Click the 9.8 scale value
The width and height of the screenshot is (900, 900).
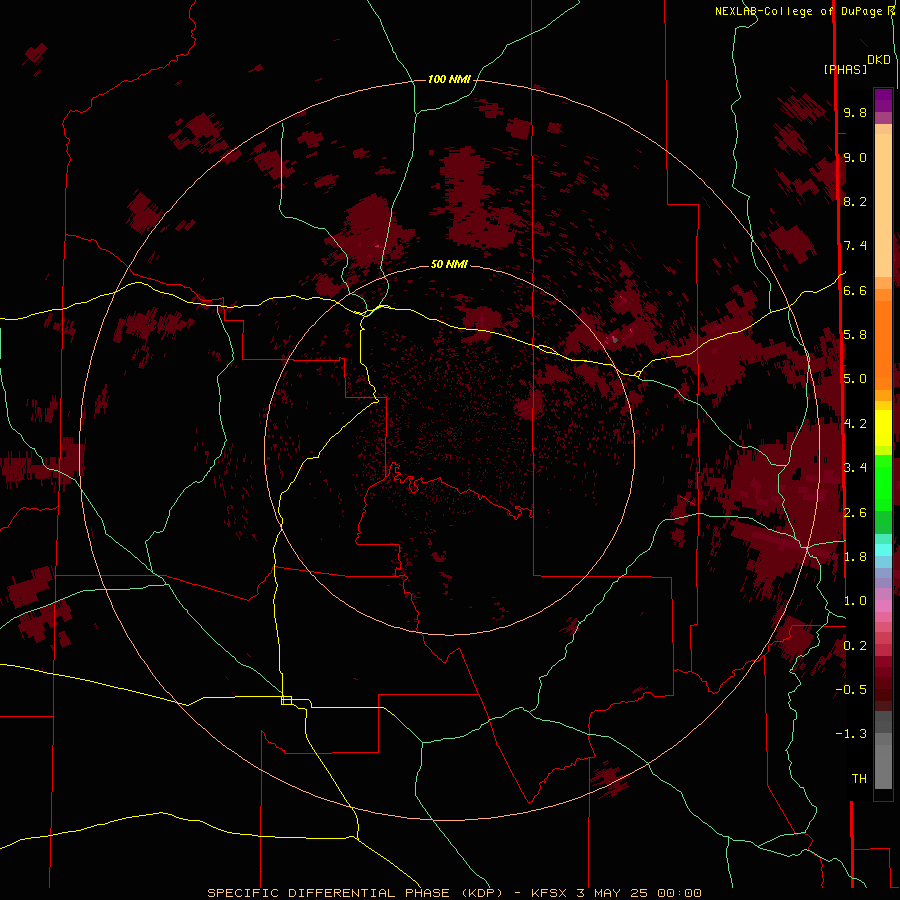pos(855,112)
